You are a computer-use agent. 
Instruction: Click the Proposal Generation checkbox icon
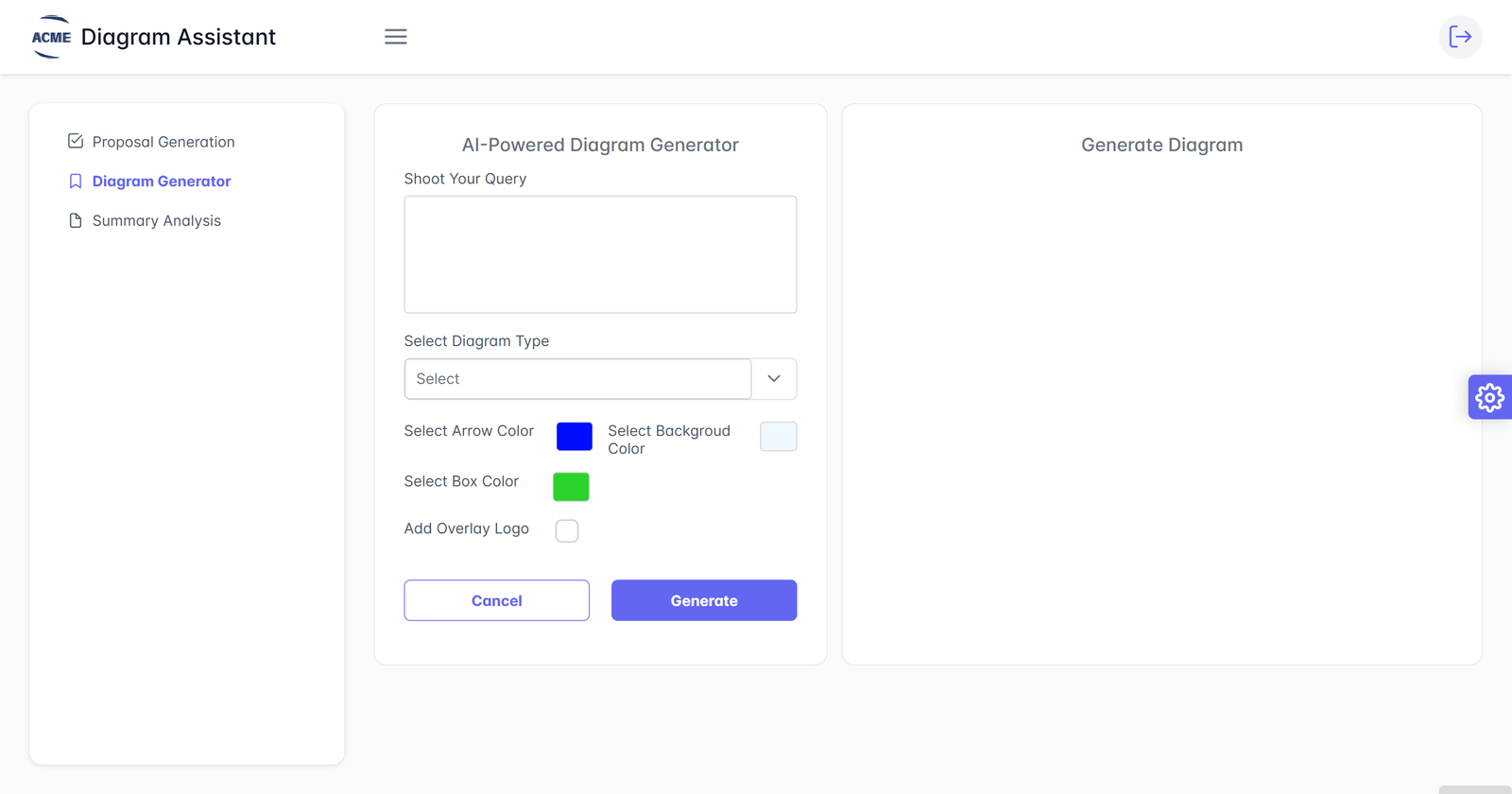pyautogui.click(x=76, y=142)
